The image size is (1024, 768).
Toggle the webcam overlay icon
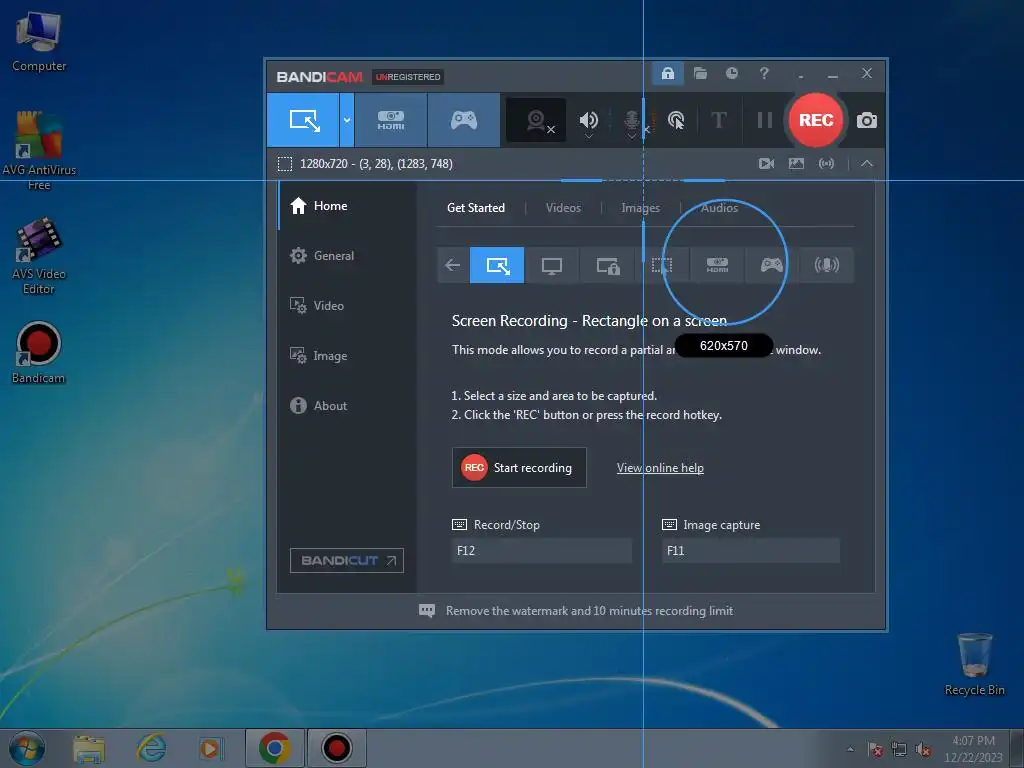point(537,120)
